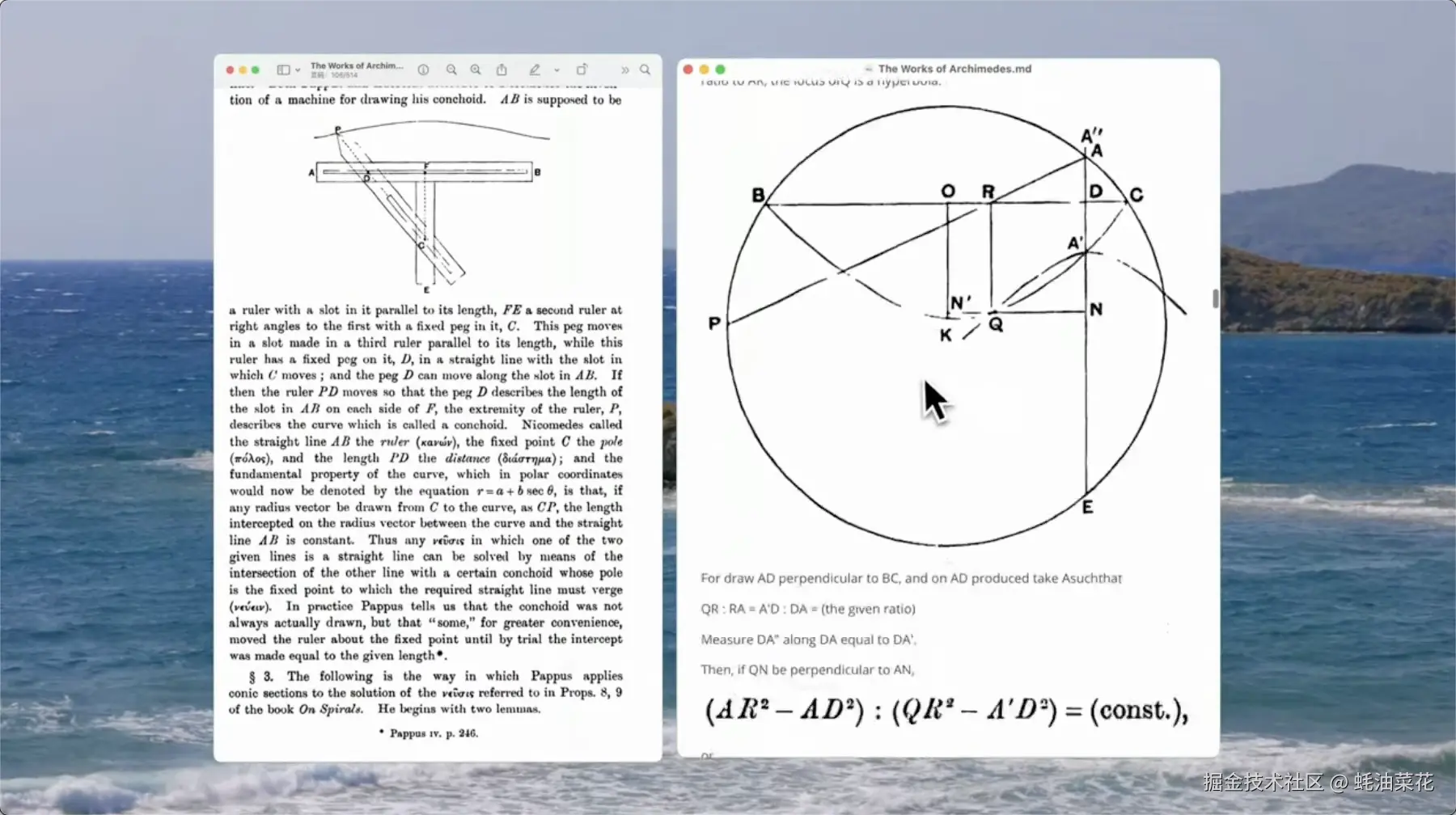Click the line 'QR : RA = A'D : DA = (the given ratio)'

[x=808, y=609]
